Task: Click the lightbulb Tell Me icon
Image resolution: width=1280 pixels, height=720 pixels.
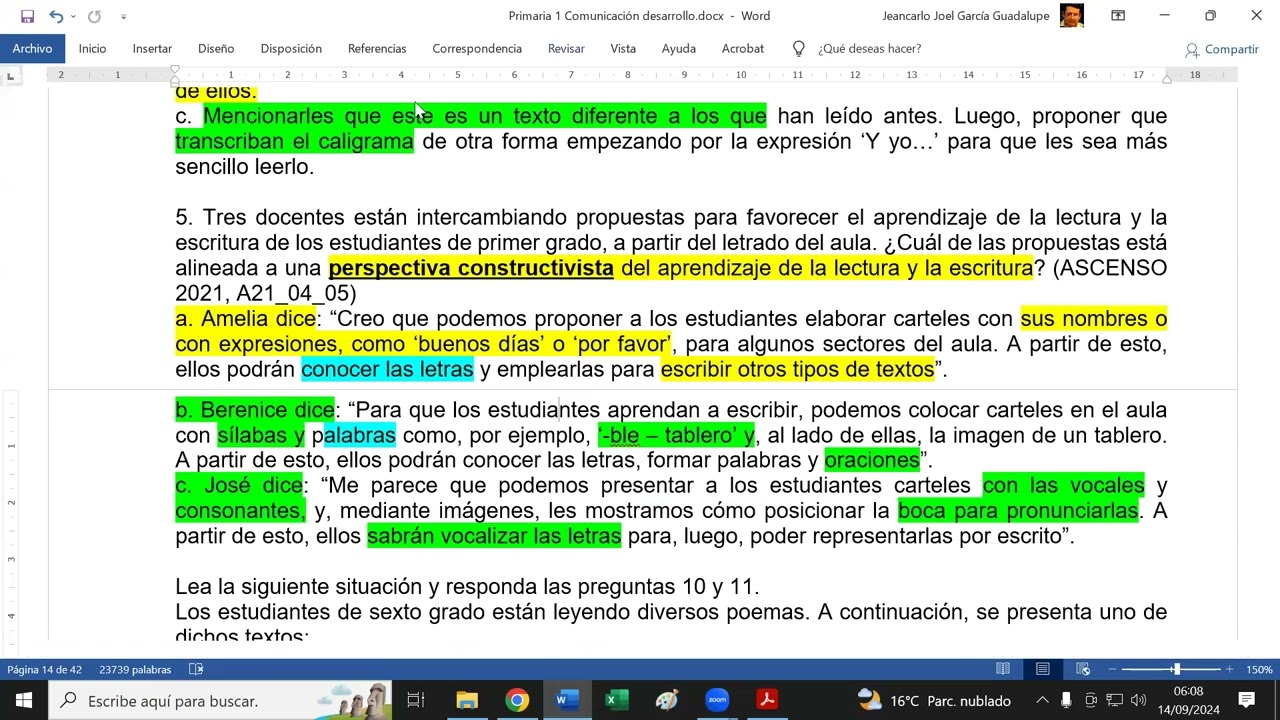Action: 799,48
